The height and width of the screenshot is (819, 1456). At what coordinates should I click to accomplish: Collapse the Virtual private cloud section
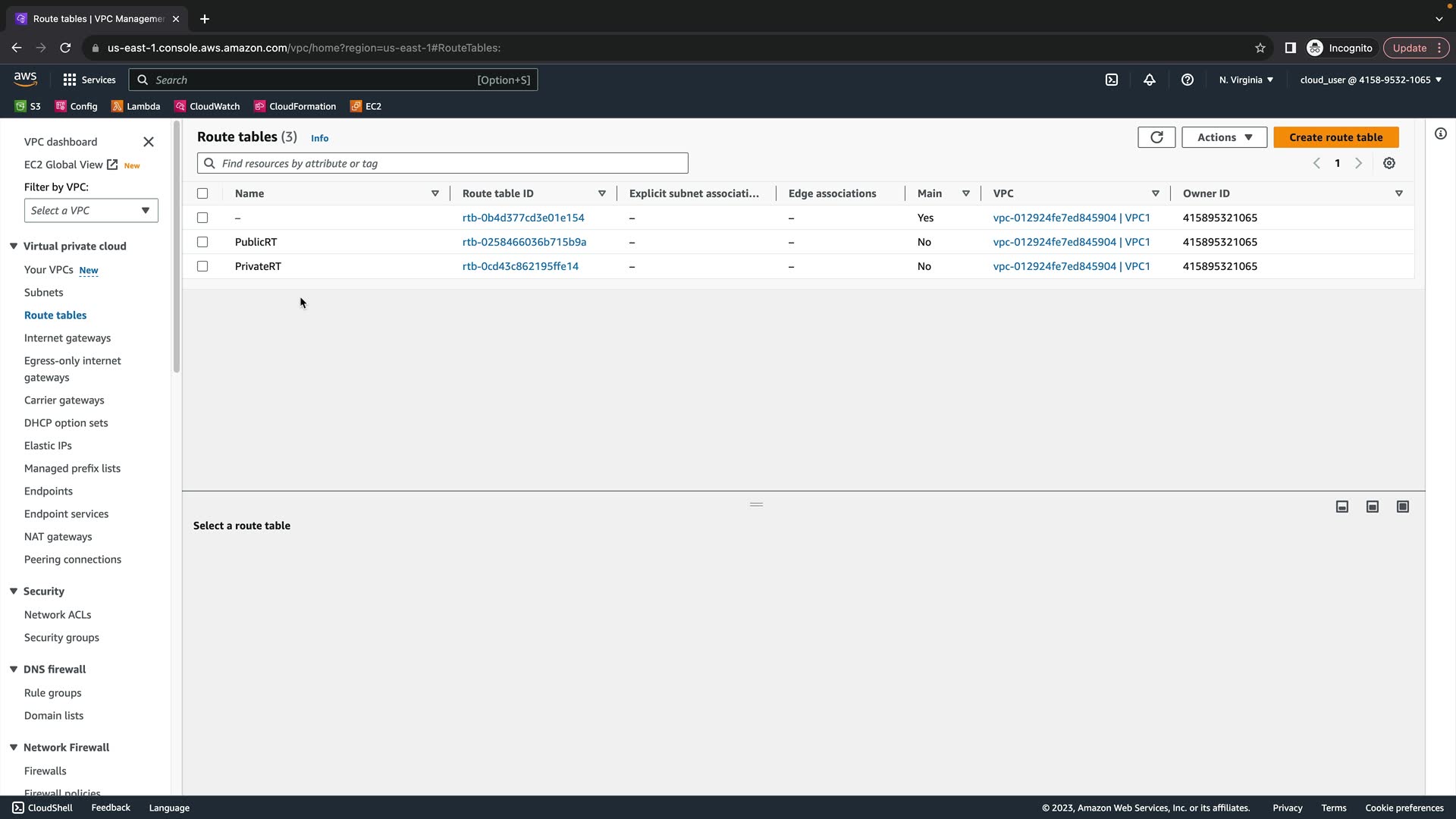(x=14, y=246)
